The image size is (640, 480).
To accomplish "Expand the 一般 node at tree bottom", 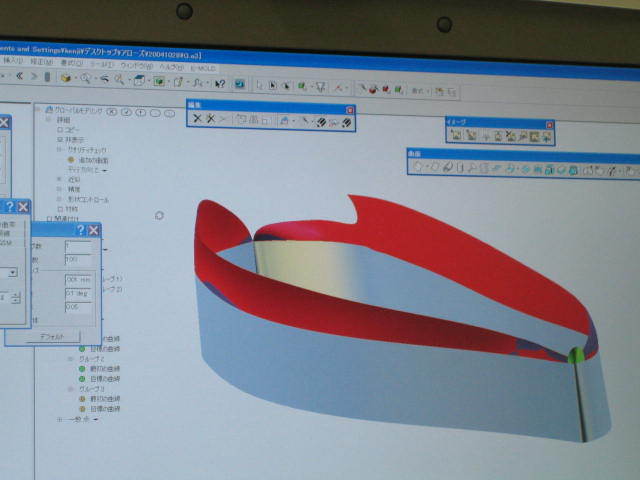I will coord(60,419).
